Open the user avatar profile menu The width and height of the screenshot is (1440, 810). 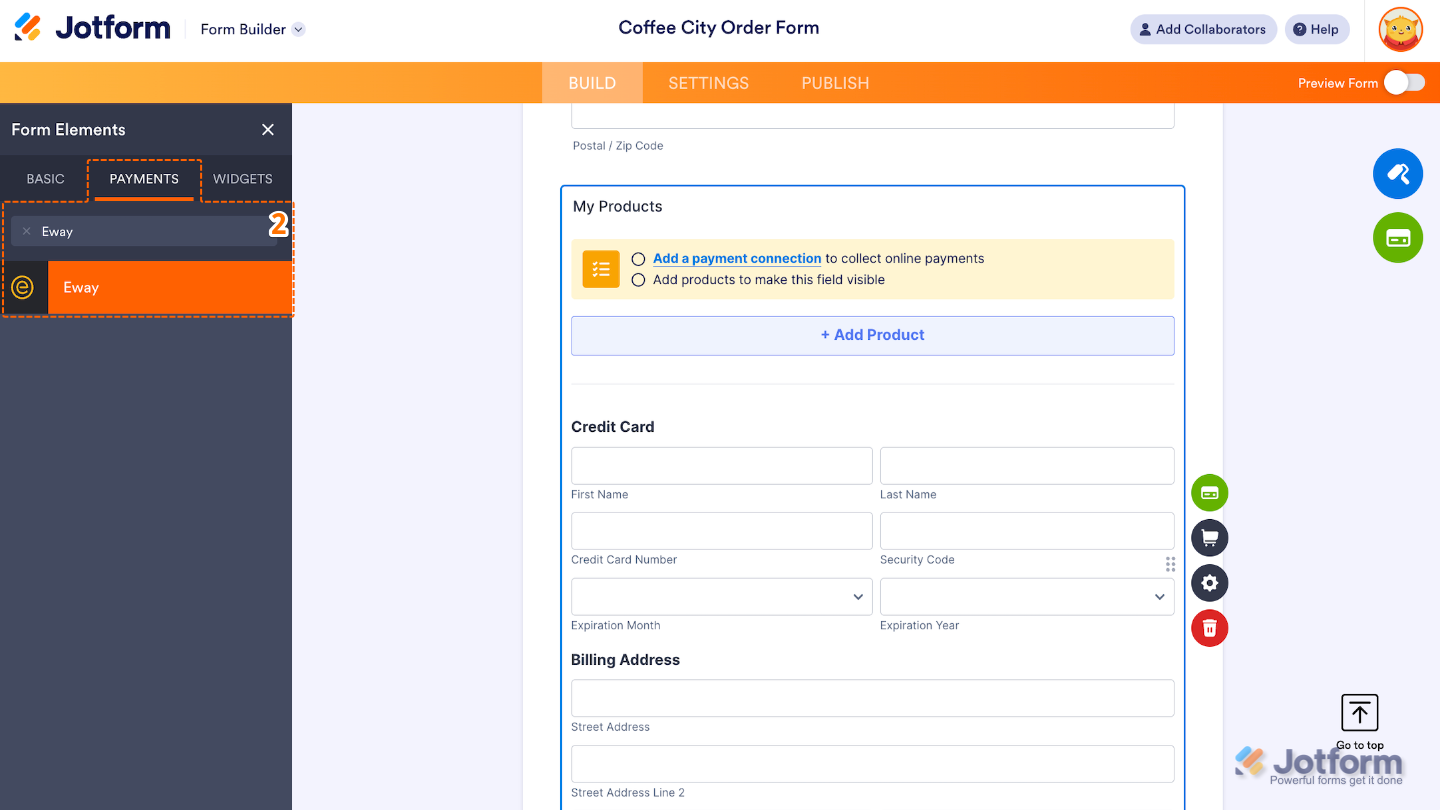point(1400,30)
